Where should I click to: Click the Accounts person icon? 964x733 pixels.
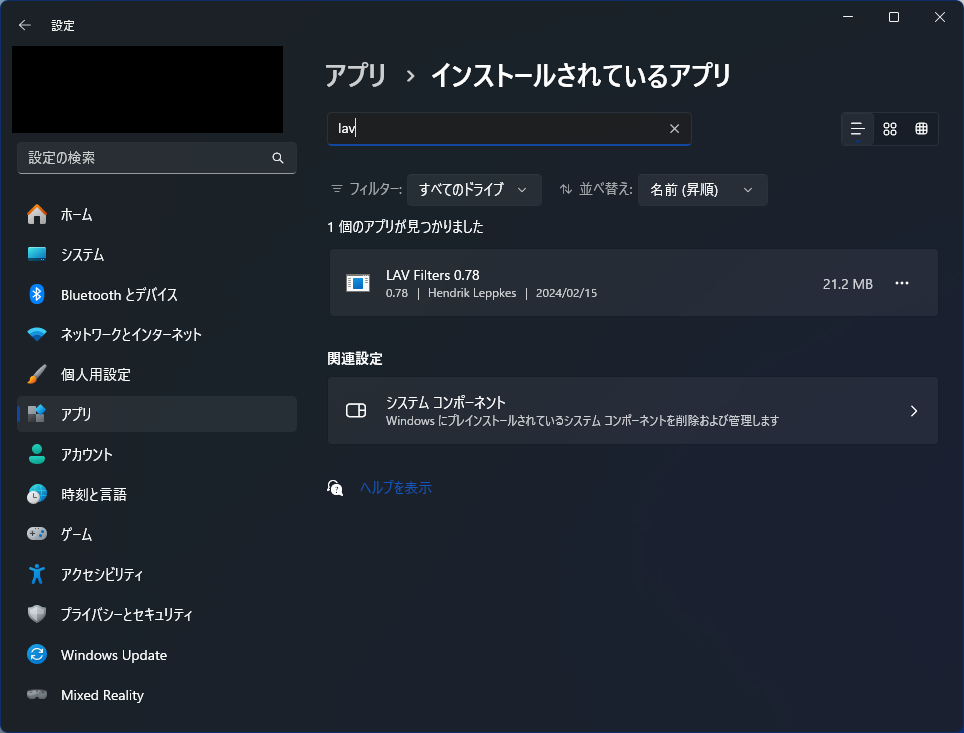click(37, 454)
